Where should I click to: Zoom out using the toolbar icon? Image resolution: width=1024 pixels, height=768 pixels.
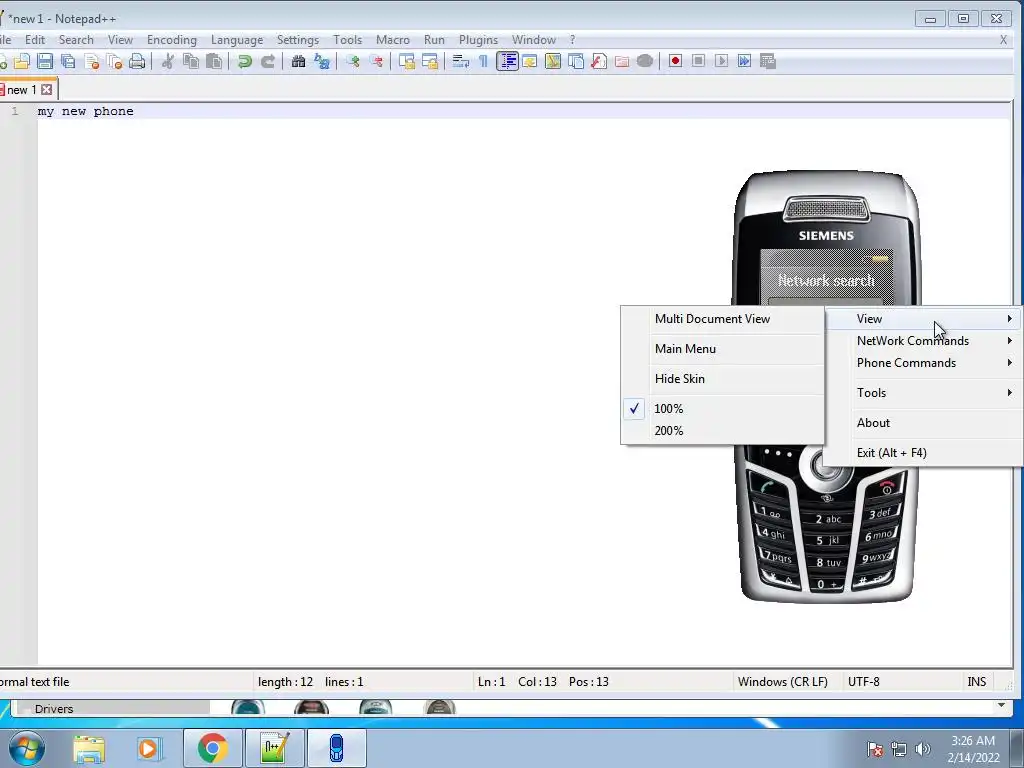(376, 61)
